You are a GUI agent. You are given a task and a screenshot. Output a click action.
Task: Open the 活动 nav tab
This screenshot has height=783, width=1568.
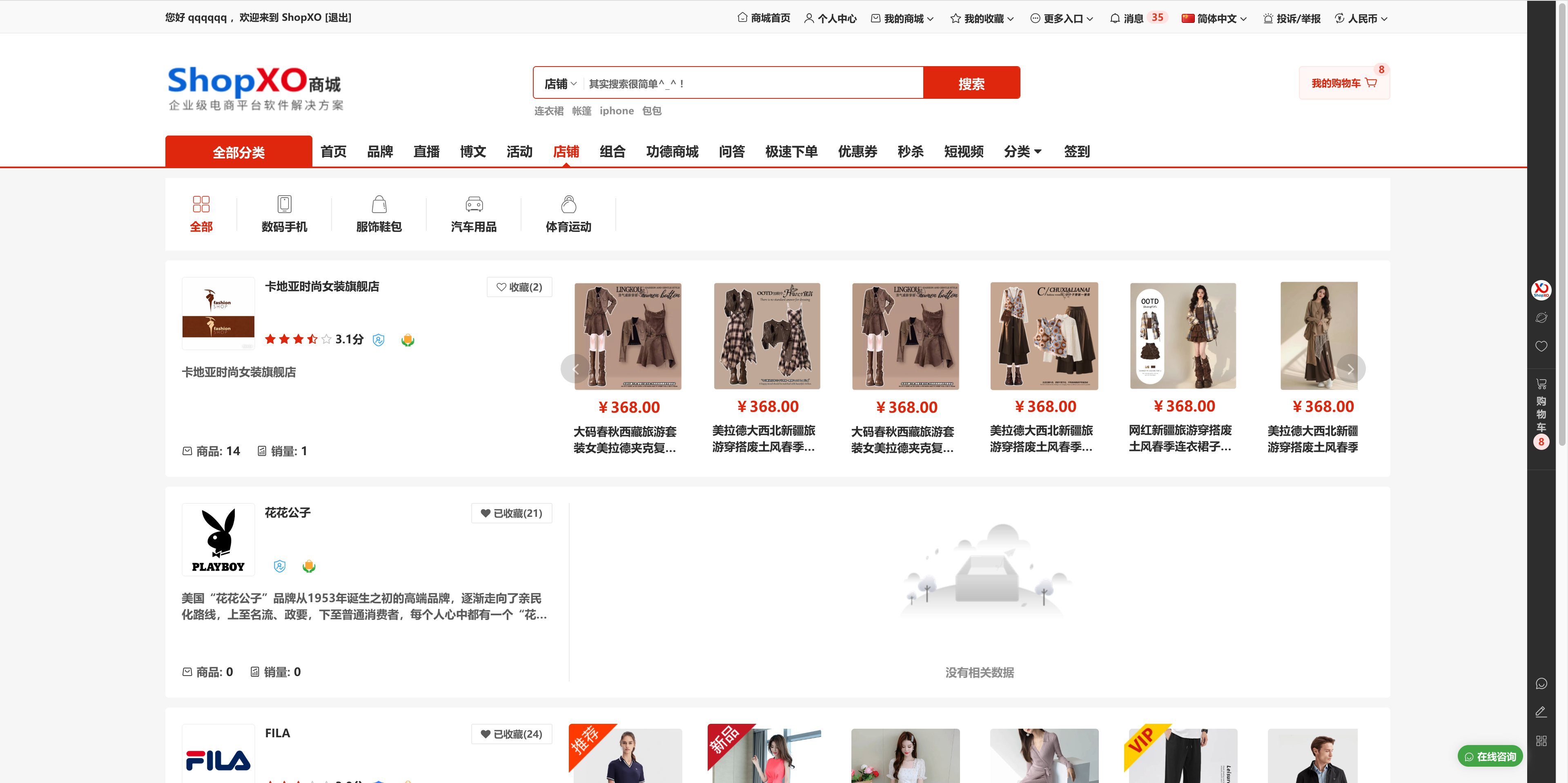coord(519,151)
